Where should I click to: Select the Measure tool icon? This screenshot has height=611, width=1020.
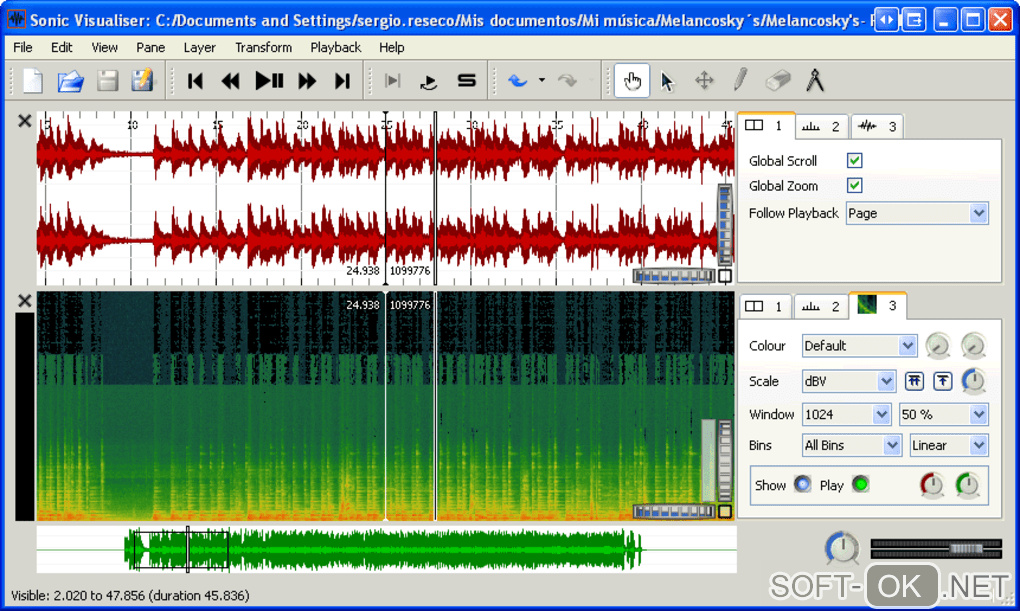(x=815, y=81)
